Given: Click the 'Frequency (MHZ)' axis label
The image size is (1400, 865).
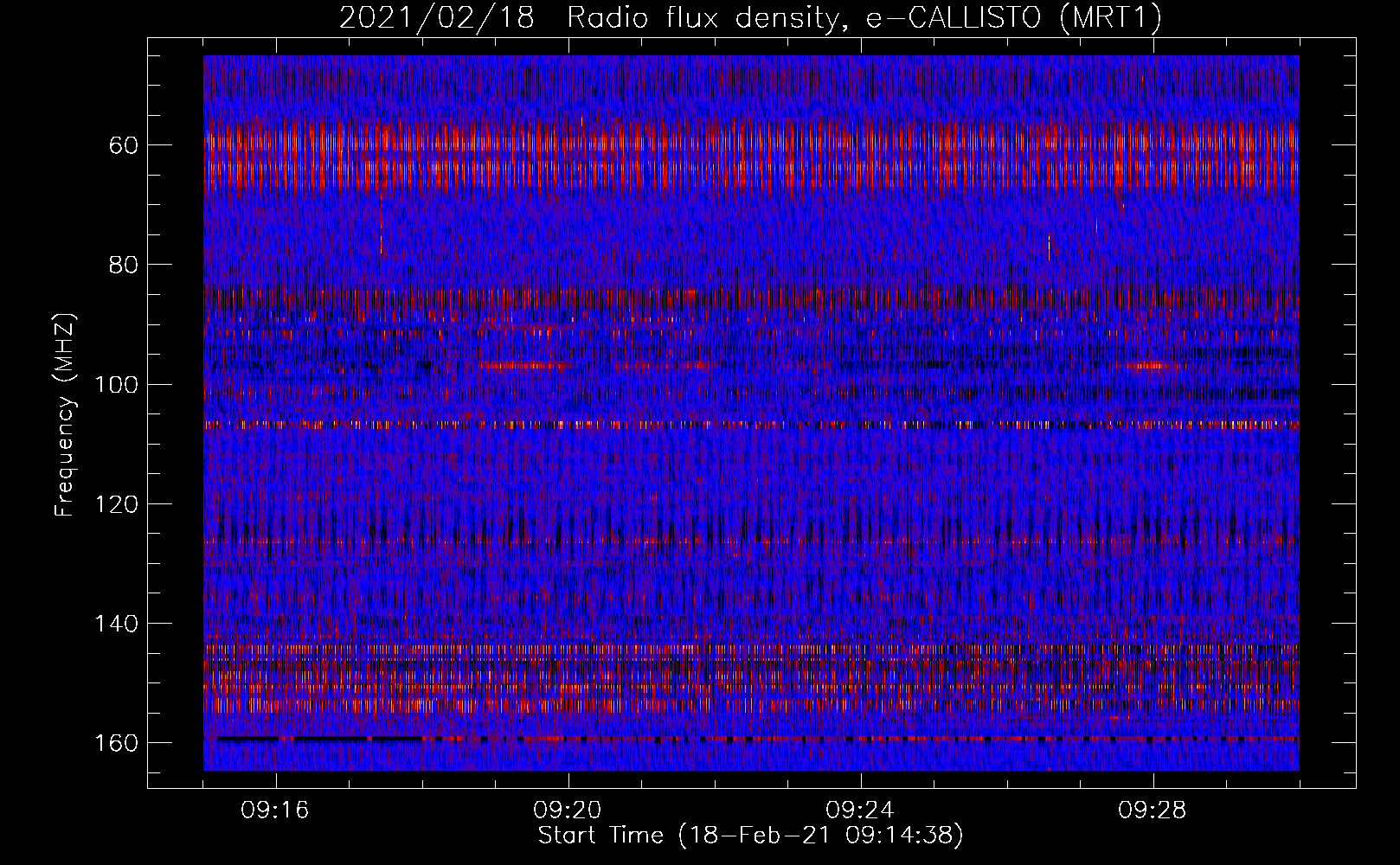Looking at the screenshot, I should [65, 415].
